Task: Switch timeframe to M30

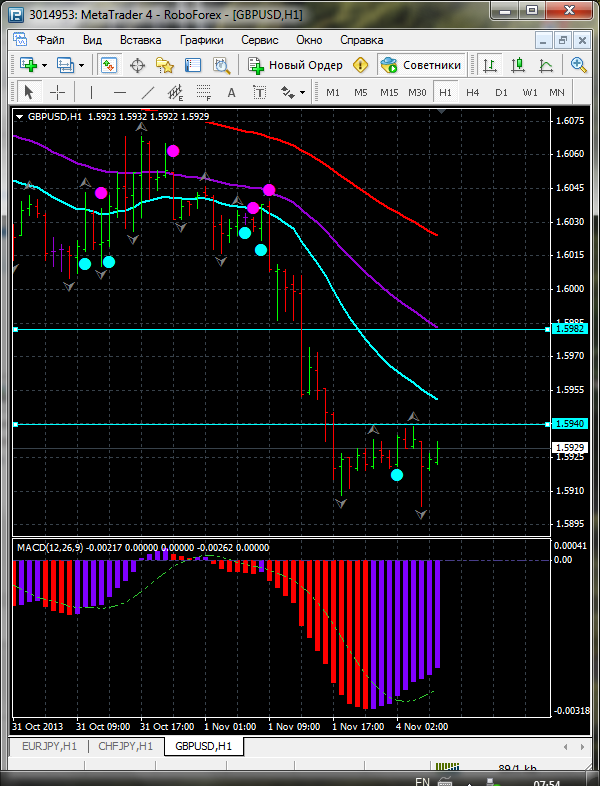Action: [x=417, y=93]
